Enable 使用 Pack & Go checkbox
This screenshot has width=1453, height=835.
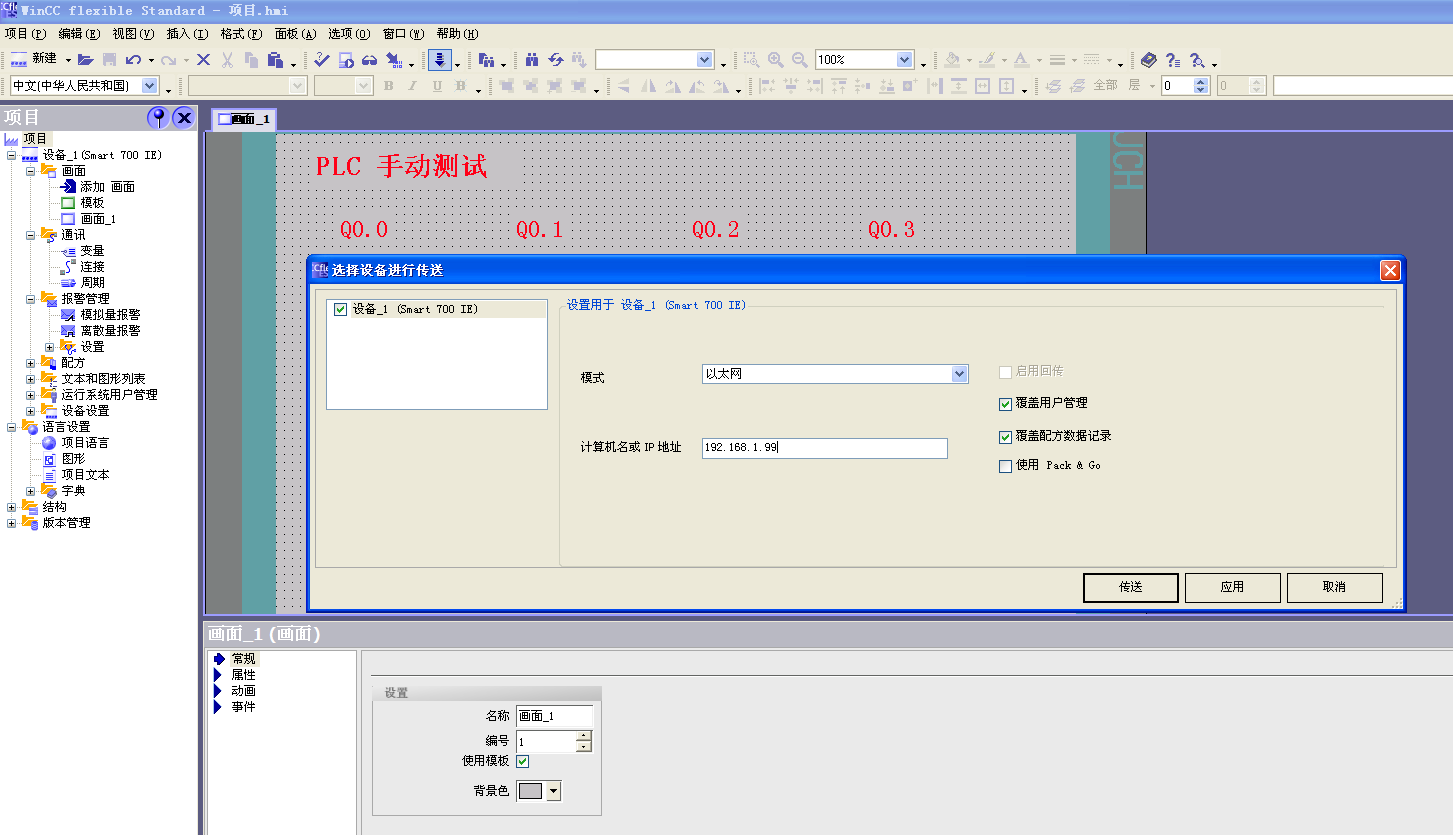pos(1006,466)
